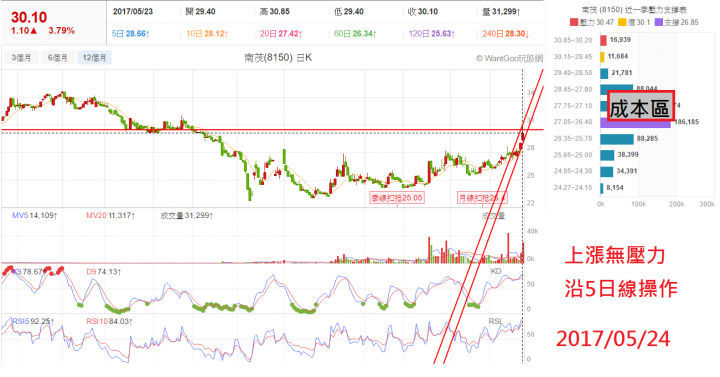Click the 26.35~25.70 blue bar
This screenshot has height=377, width=720.
pos(617,138)
